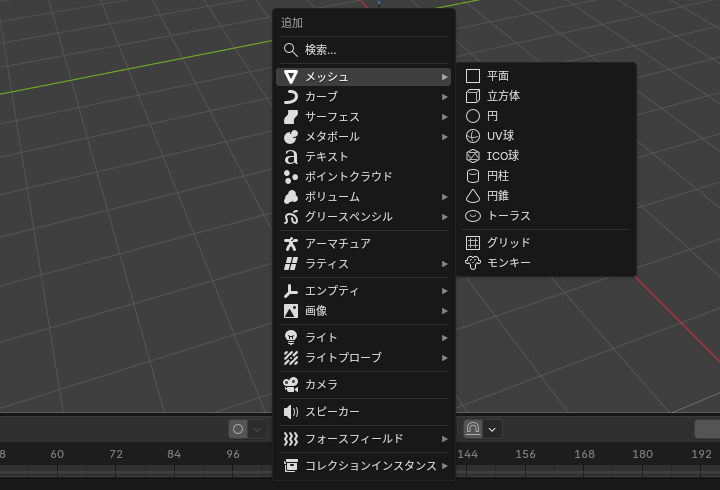Toggle the circle button in the timeline header
The image size is (720, 490).
tap(238, 429)
